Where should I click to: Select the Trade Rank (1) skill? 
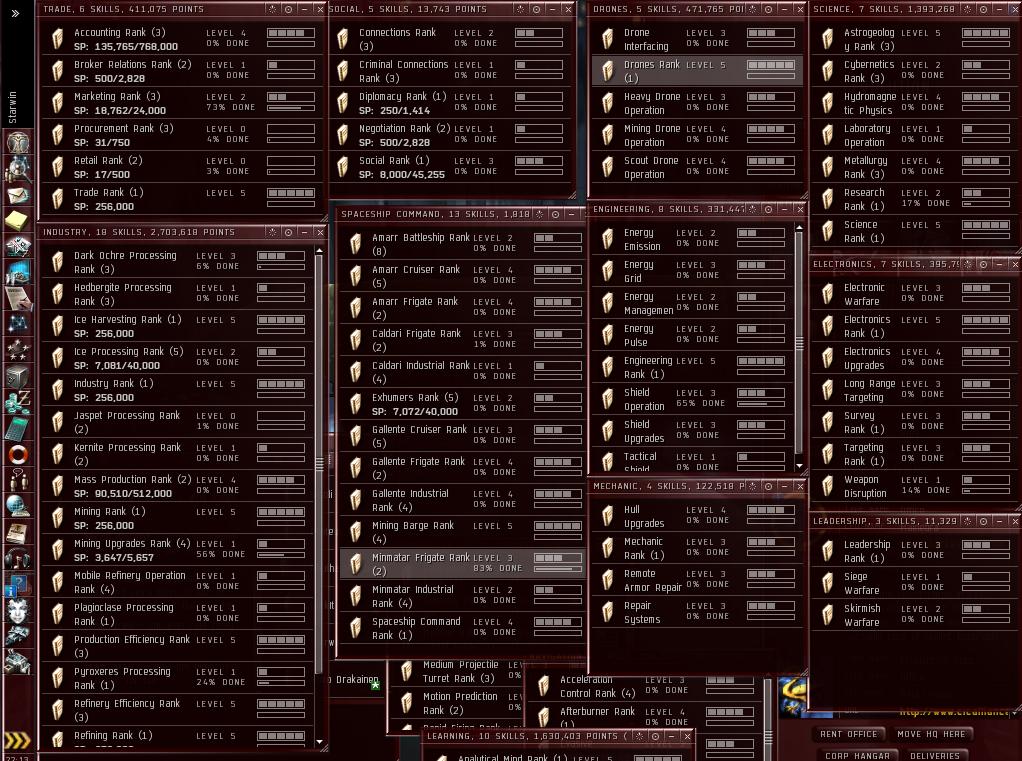tap(181, 199)
